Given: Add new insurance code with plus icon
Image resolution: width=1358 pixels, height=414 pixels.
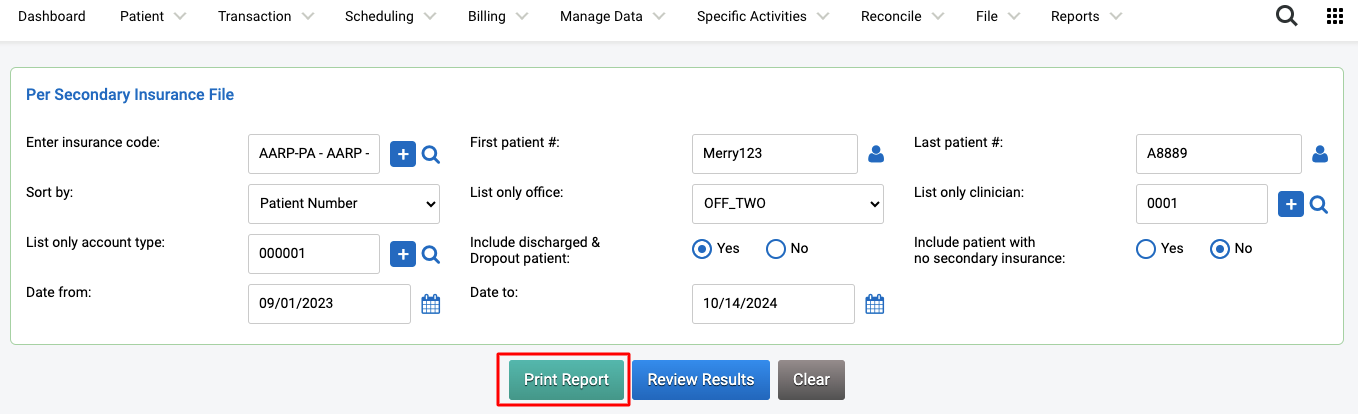Looking at the screenshot, I should coord(403,154).
